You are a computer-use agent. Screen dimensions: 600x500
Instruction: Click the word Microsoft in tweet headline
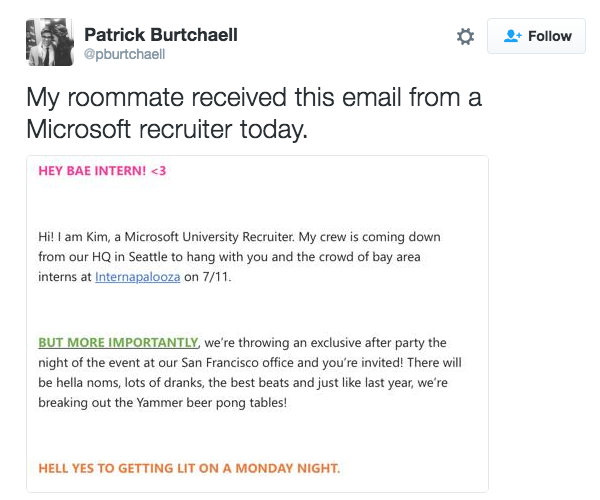tap(78, 129)
